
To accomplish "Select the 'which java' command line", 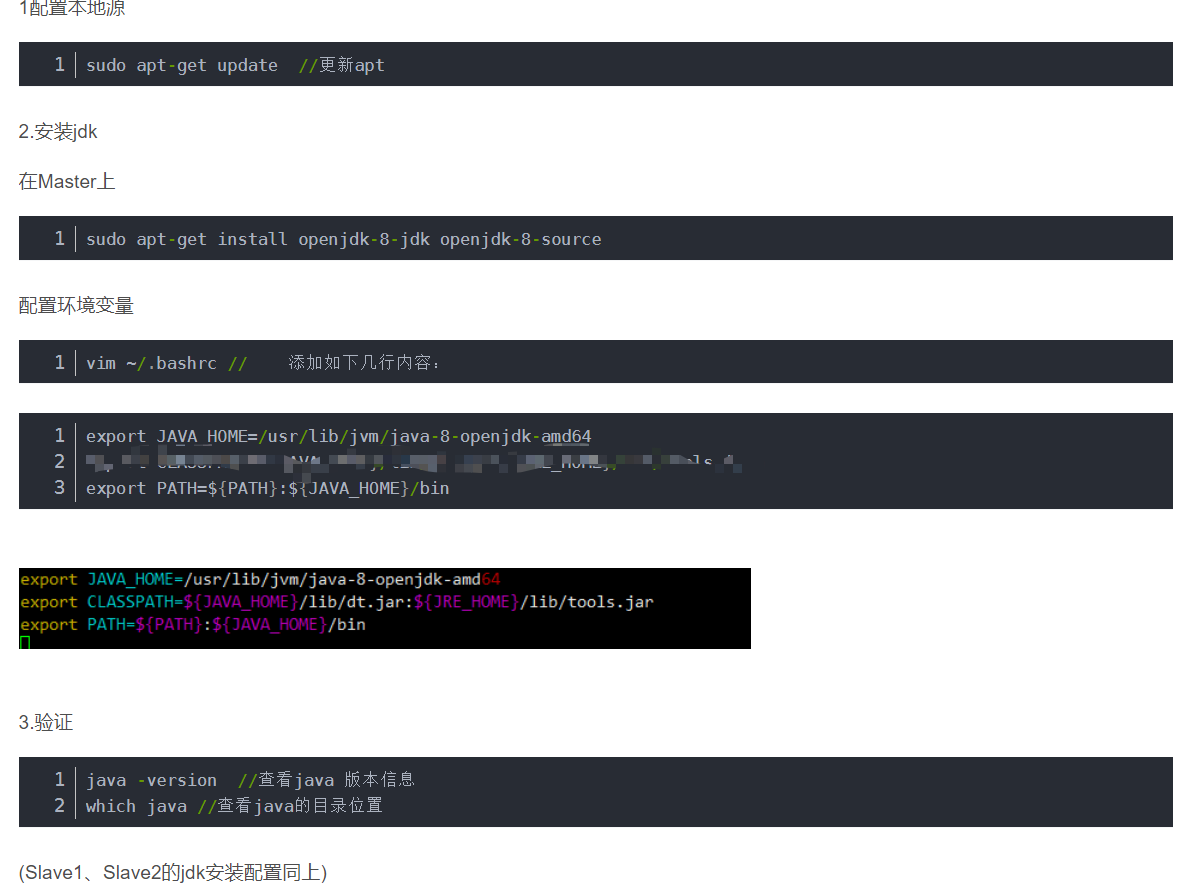I will (137, 806).
